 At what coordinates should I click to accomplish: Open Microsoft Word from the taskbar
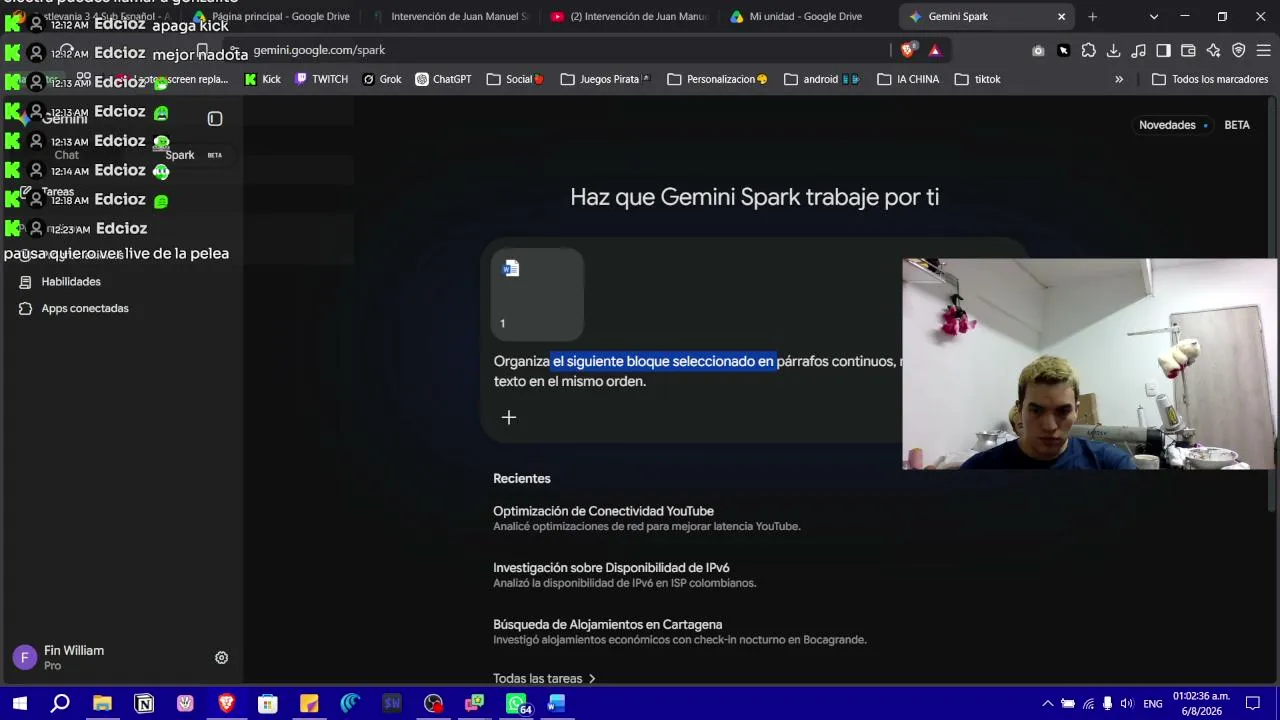(x=557, y=703)
